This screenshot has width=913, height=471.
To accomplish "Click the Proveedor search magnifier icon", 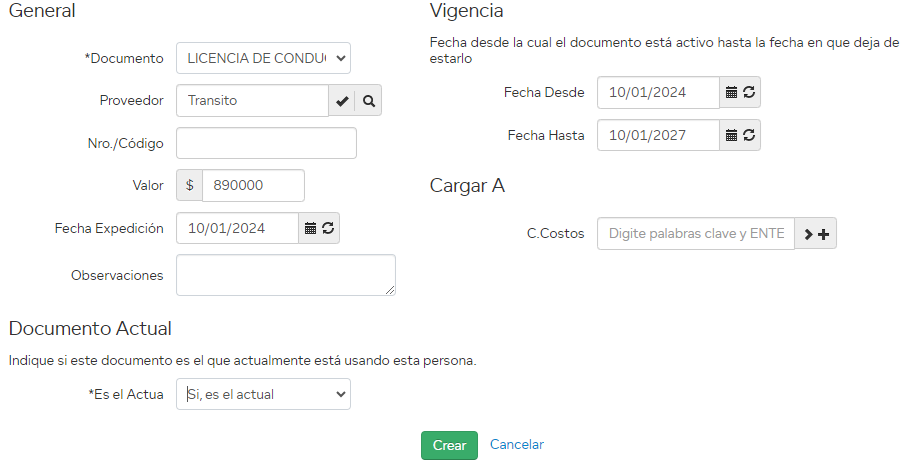I will 369,101.
